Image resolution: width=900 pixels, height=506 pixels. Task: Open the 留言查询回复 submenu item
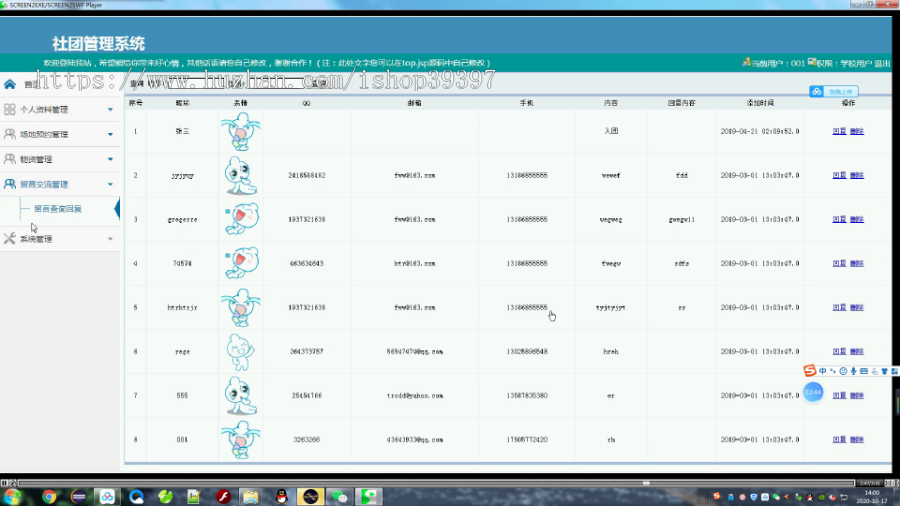click(58, 209)
